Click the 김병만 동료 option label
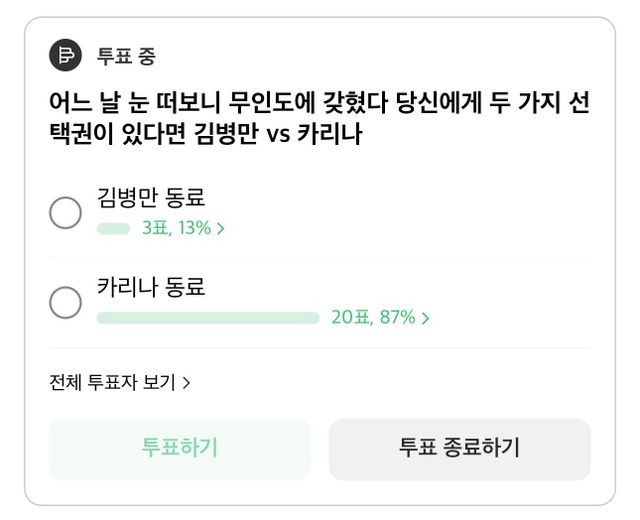640x520 pixels. point(151,197)
